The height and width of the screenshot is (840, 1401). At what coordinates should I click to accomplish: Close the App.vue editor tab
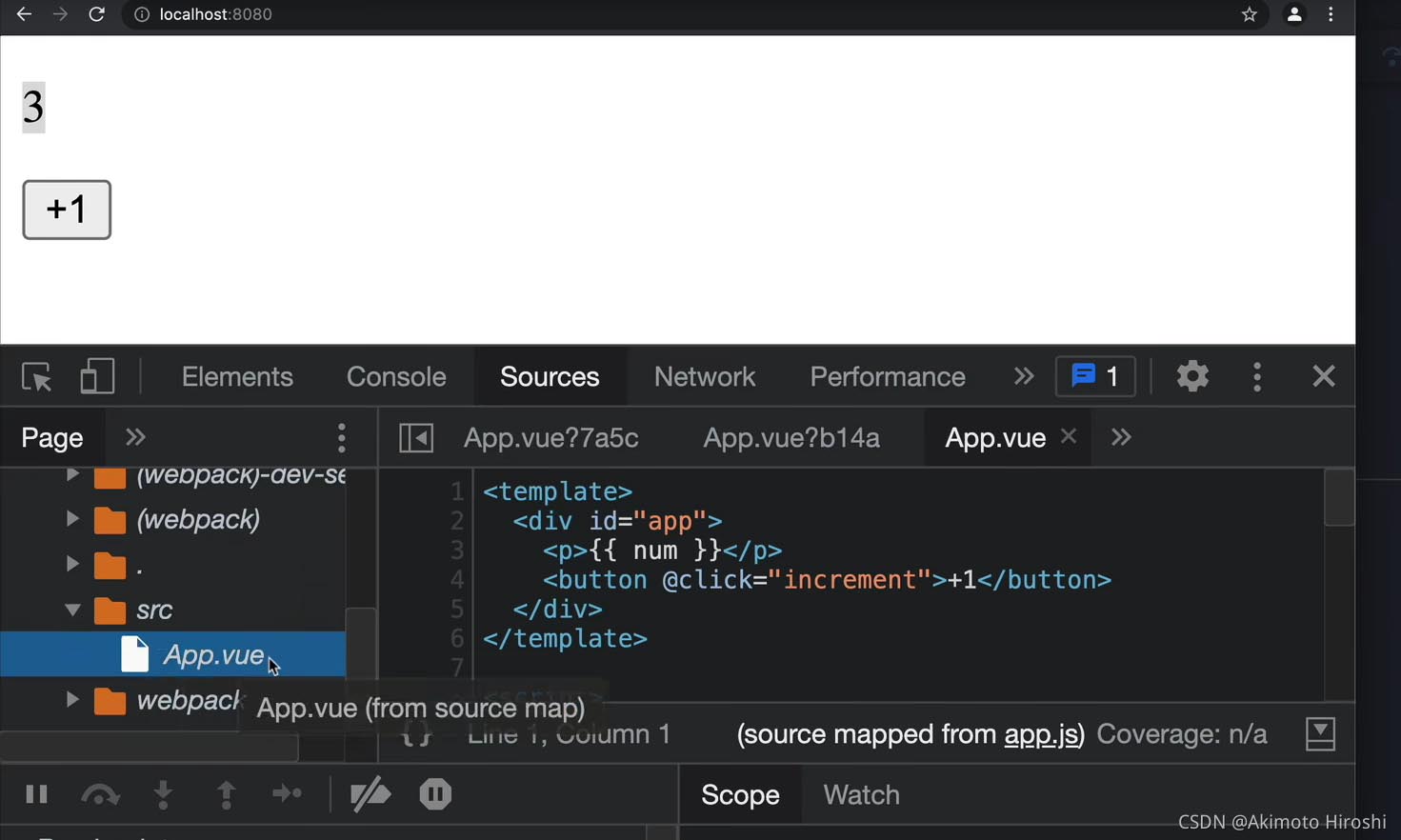point(1069,436)
